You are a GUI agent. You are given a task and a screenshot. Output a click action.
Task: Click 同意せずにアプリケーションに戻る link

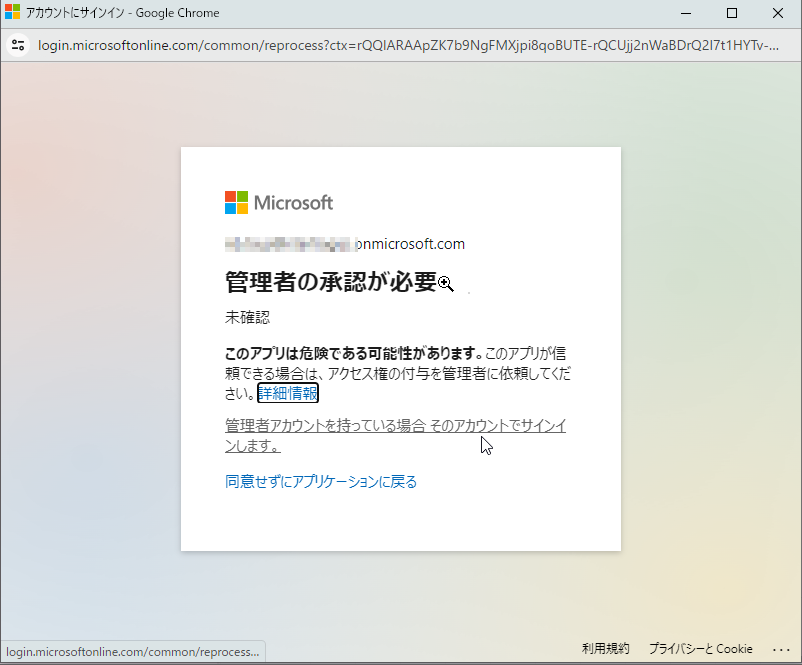pyautogui.click(x=321, y=482)
